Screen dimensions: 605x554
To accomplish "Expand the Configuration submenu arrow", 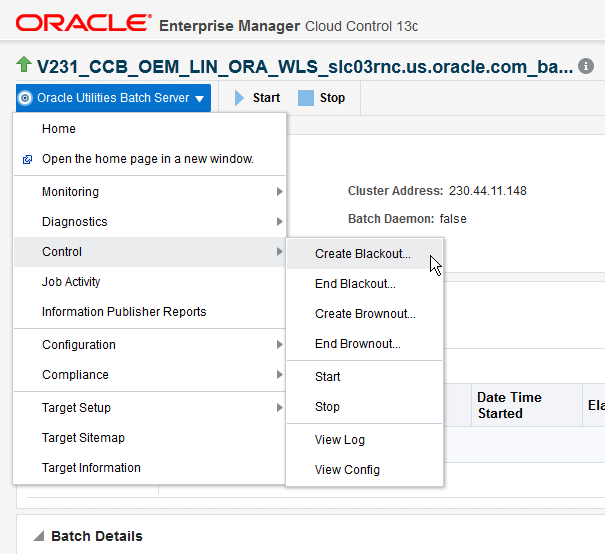I will tap(280, 345).
